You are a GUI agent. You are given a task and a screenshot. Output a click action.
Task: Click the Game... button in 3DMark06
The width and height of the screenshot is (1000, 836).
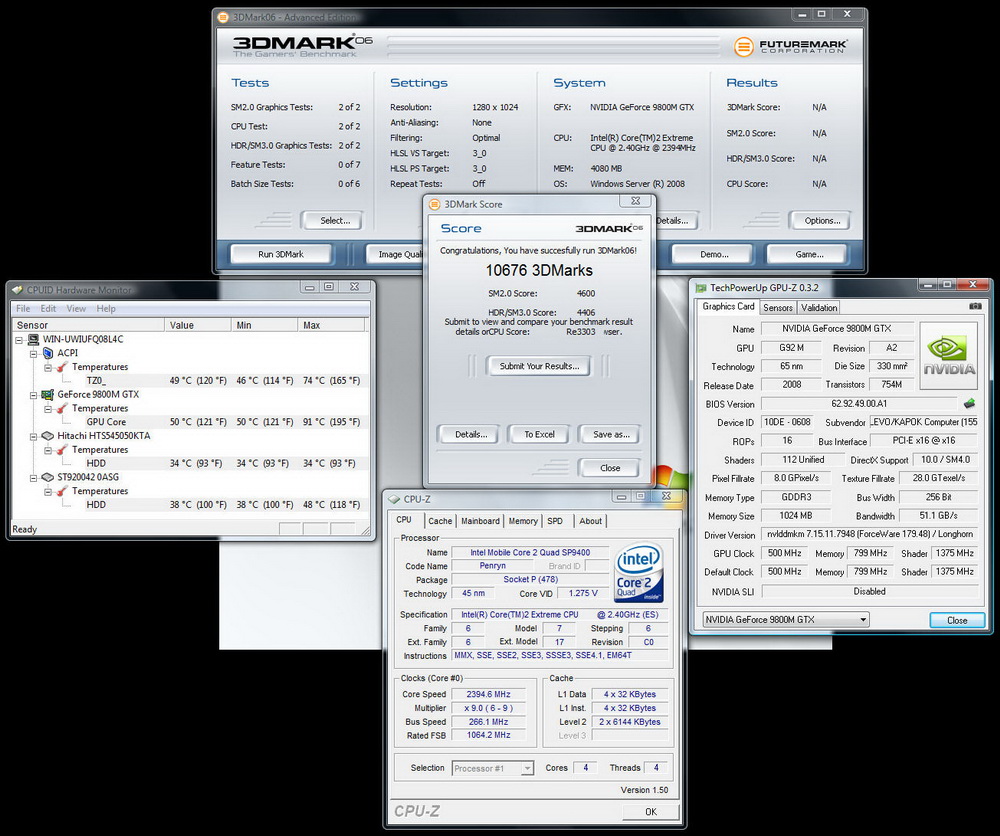[809, 254]
